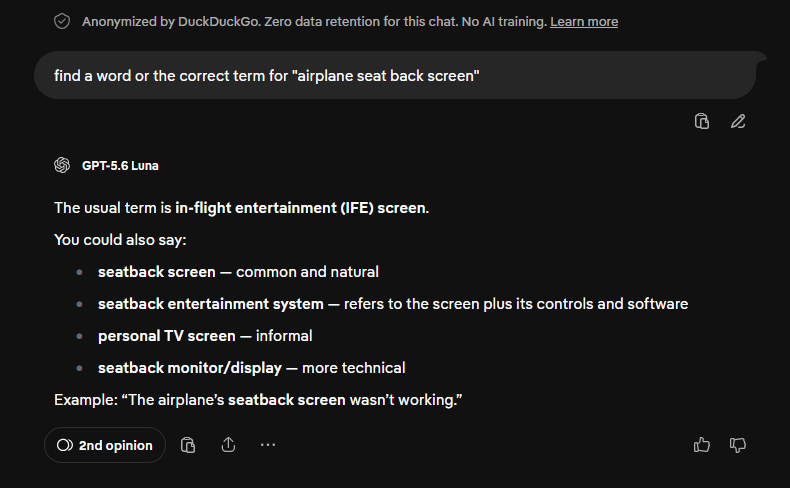Copy the assistant response
790x488 pixels.
pos(188,445)
